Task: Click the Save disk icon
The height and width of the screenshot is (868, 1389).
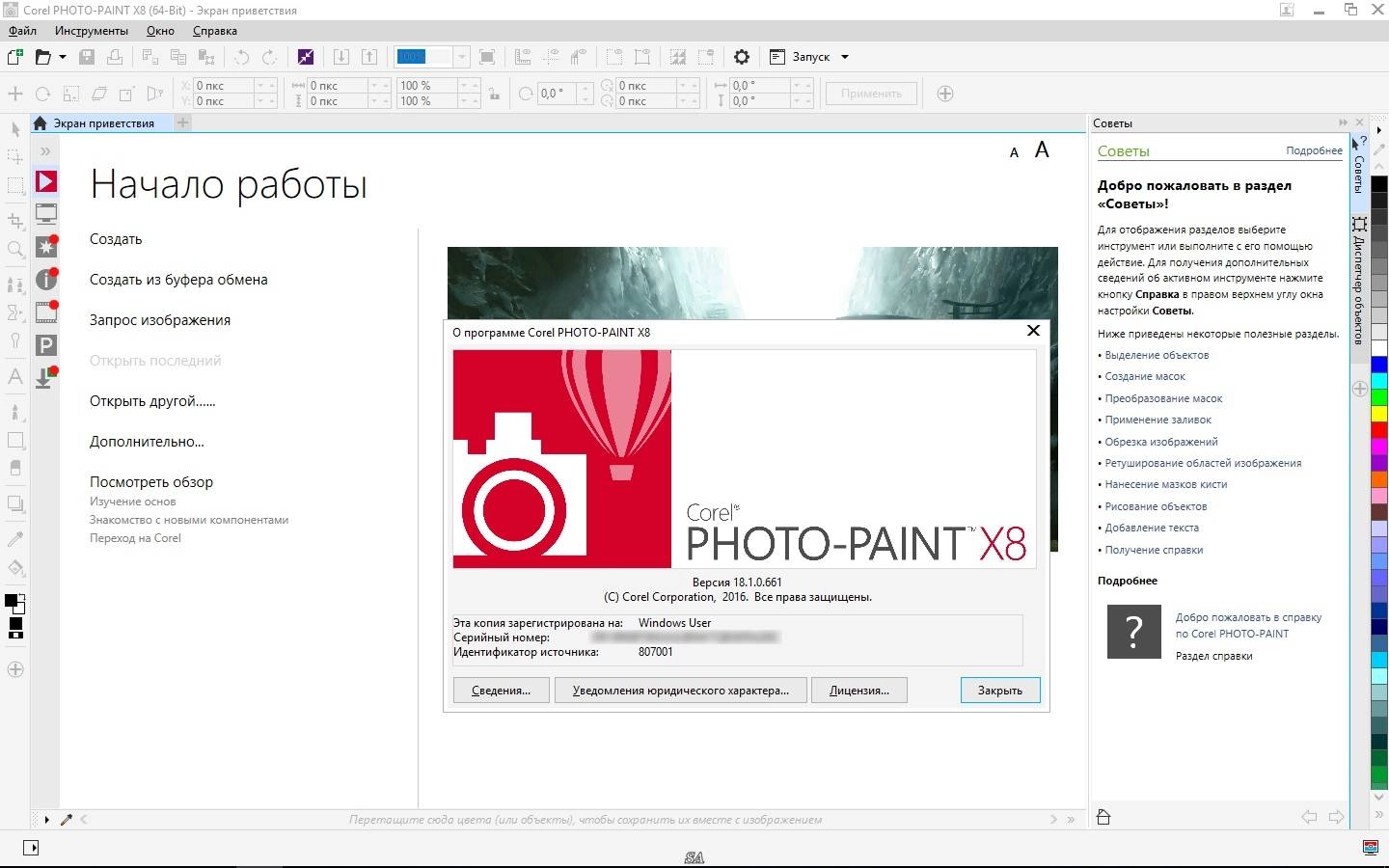Action: 87,57
